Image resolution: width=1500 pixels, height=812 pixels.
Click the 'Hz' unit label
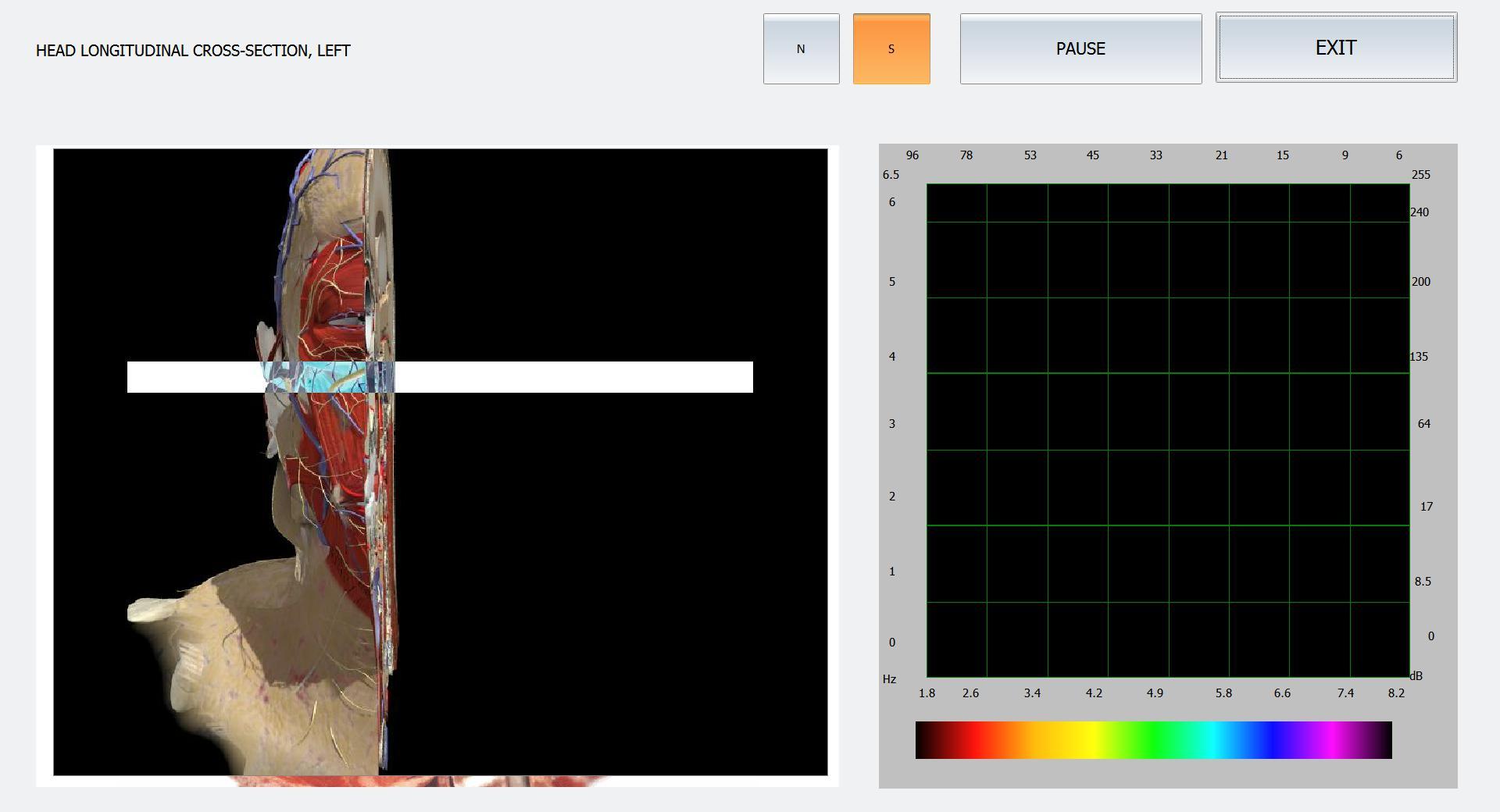pyautogui.click(x=889, y=679)
